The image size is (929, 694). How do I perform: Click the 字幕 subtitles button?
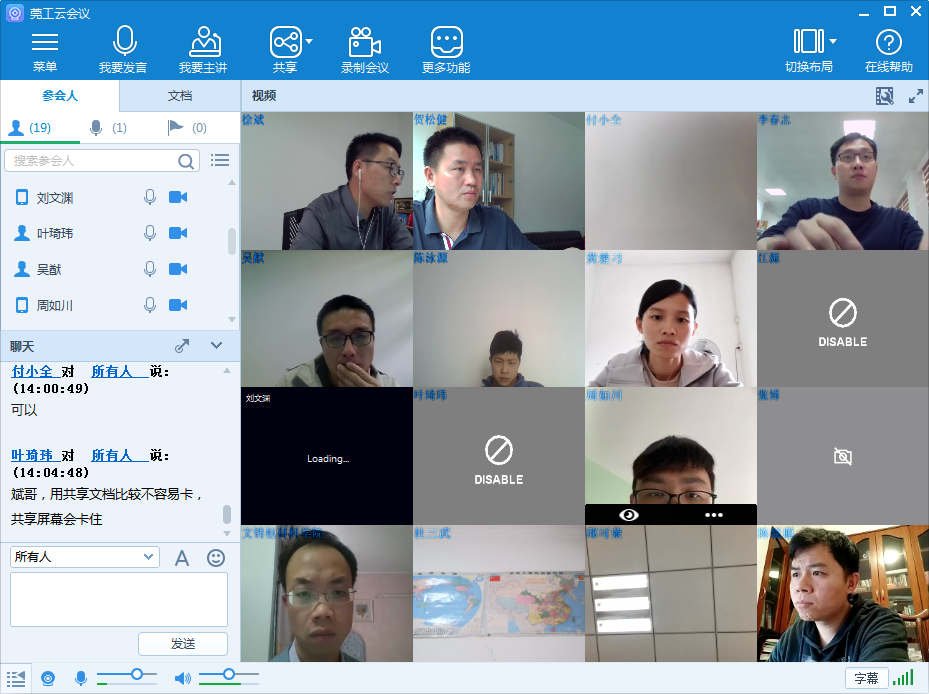(x=866, y=678)
